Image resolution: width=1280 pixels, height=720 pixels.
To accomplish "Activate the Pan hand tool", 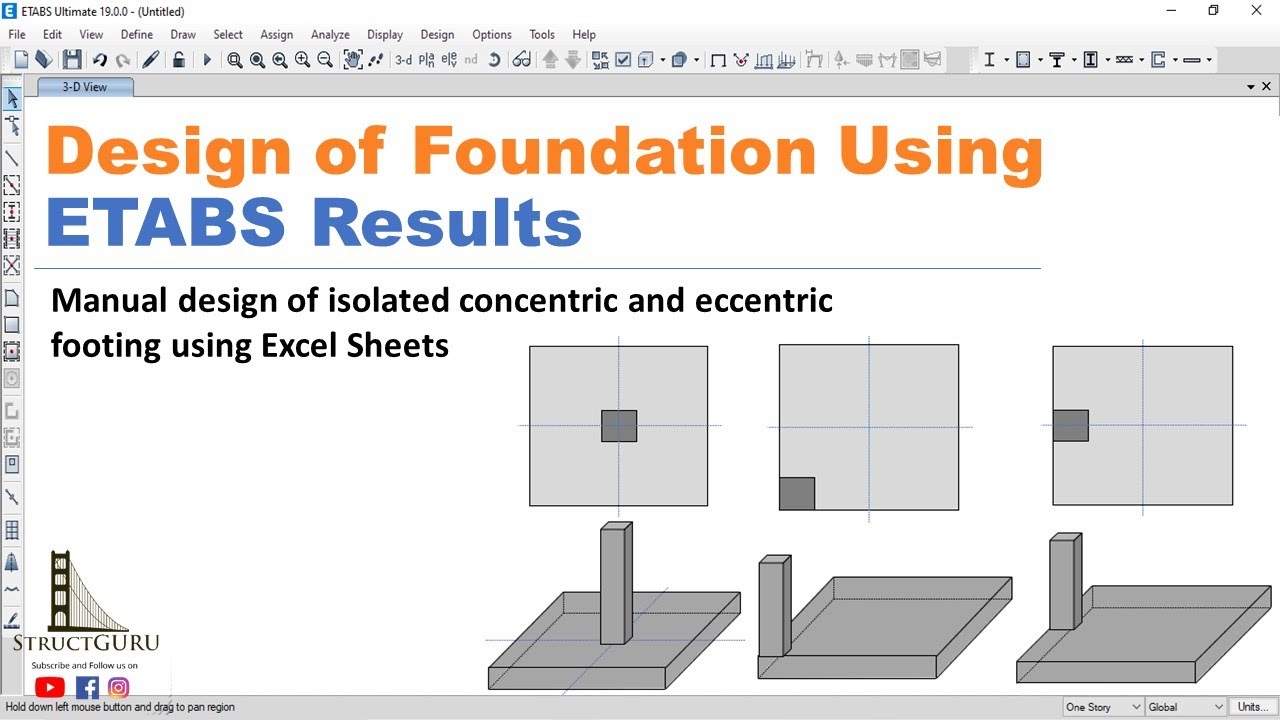I will coord(353,60).
